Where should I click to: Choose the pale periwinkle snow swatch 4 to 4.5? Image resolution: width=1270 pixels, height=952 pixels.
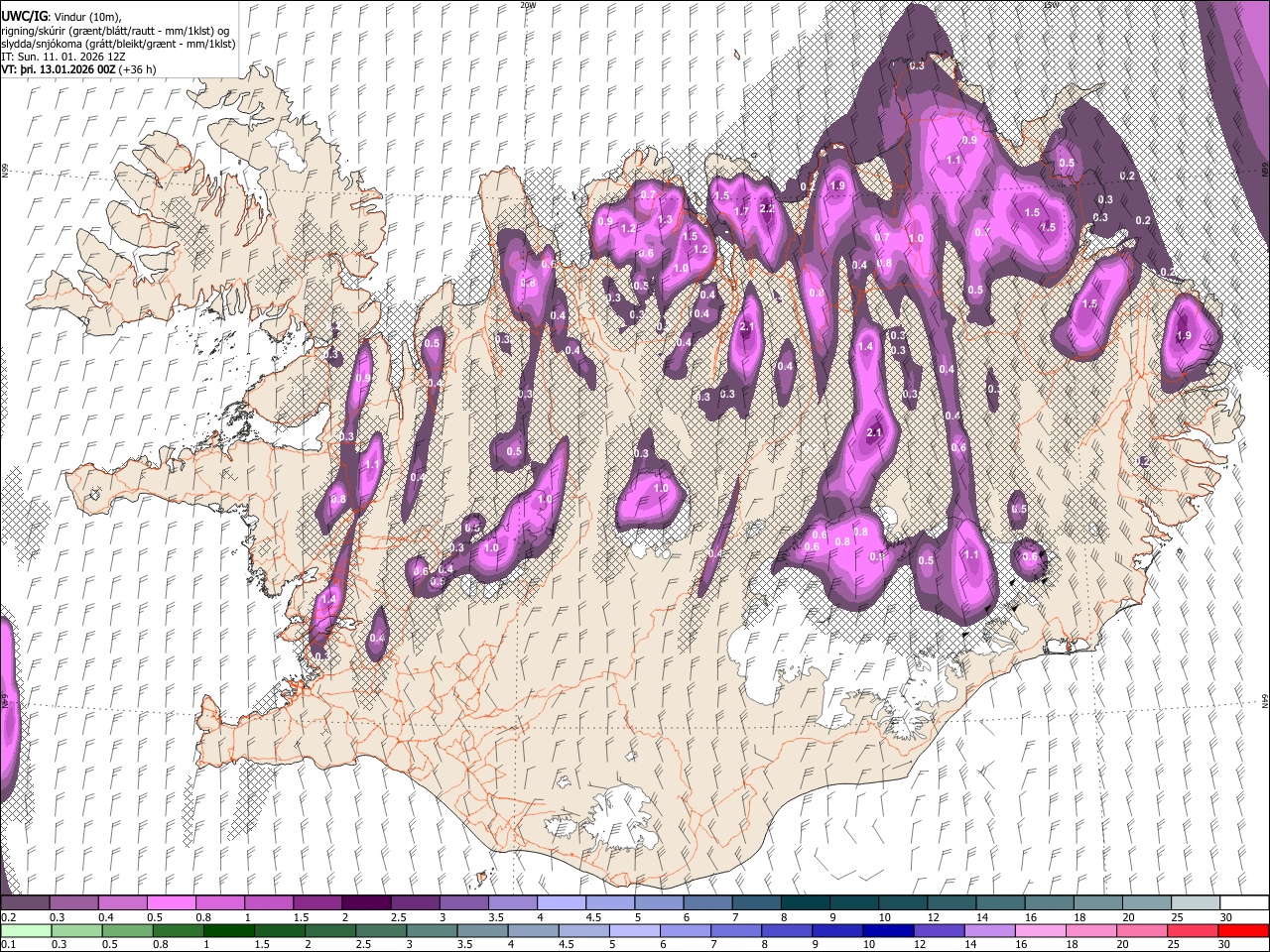click(561, 902)
